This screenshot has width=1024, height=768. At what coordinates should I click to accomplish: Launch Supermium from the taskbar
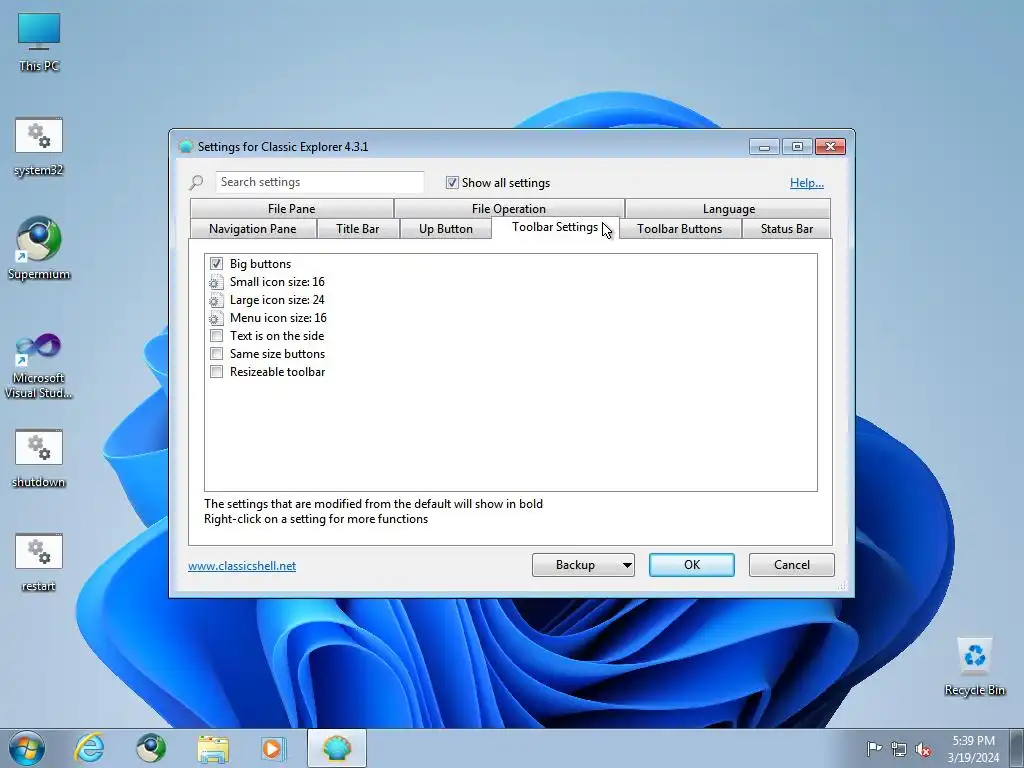coord(151,748)
